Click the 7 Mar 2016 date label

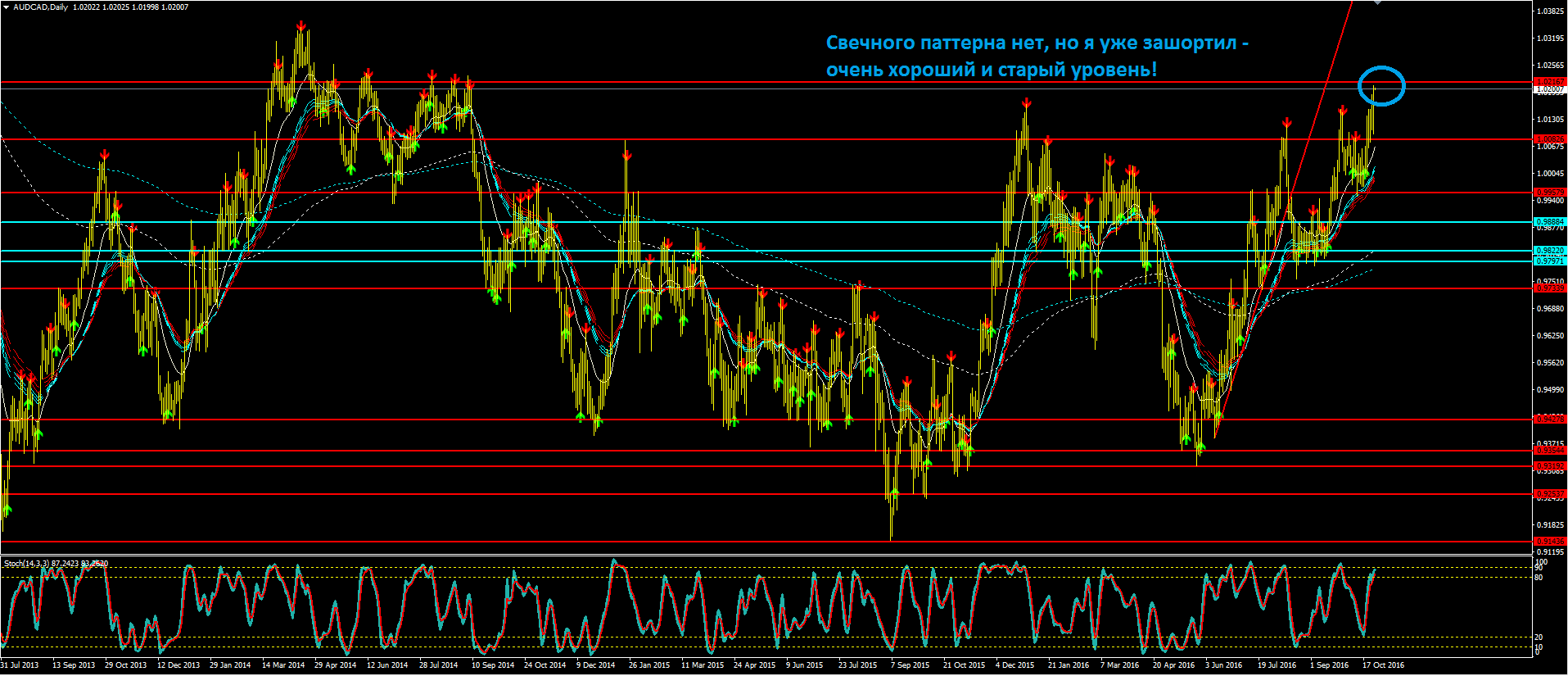click(x=1119, y=665)
